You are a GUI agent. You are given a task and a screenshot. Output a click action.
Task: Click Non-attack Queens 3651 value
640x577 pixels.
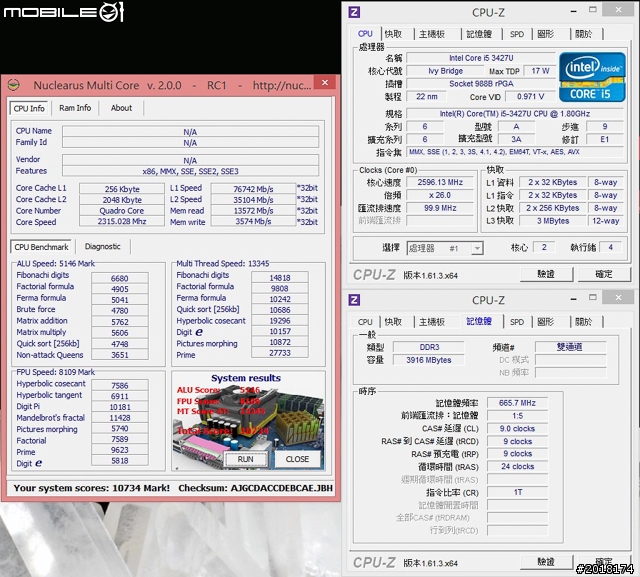click(120, 355)
